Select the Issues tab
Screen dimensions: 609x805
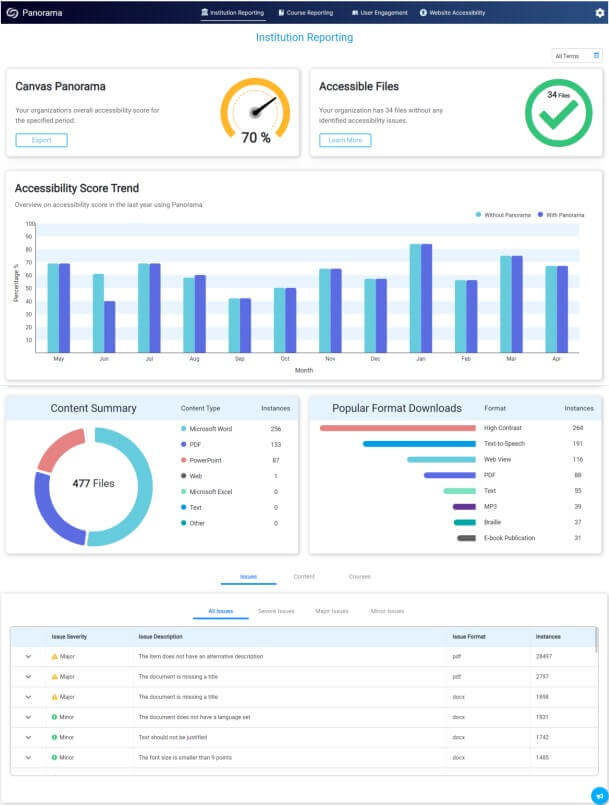[x=249, y=577]
